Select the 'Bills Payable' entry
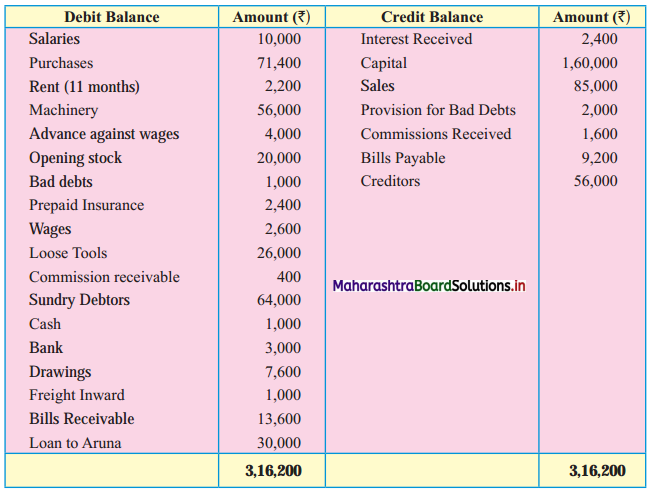 403,158
